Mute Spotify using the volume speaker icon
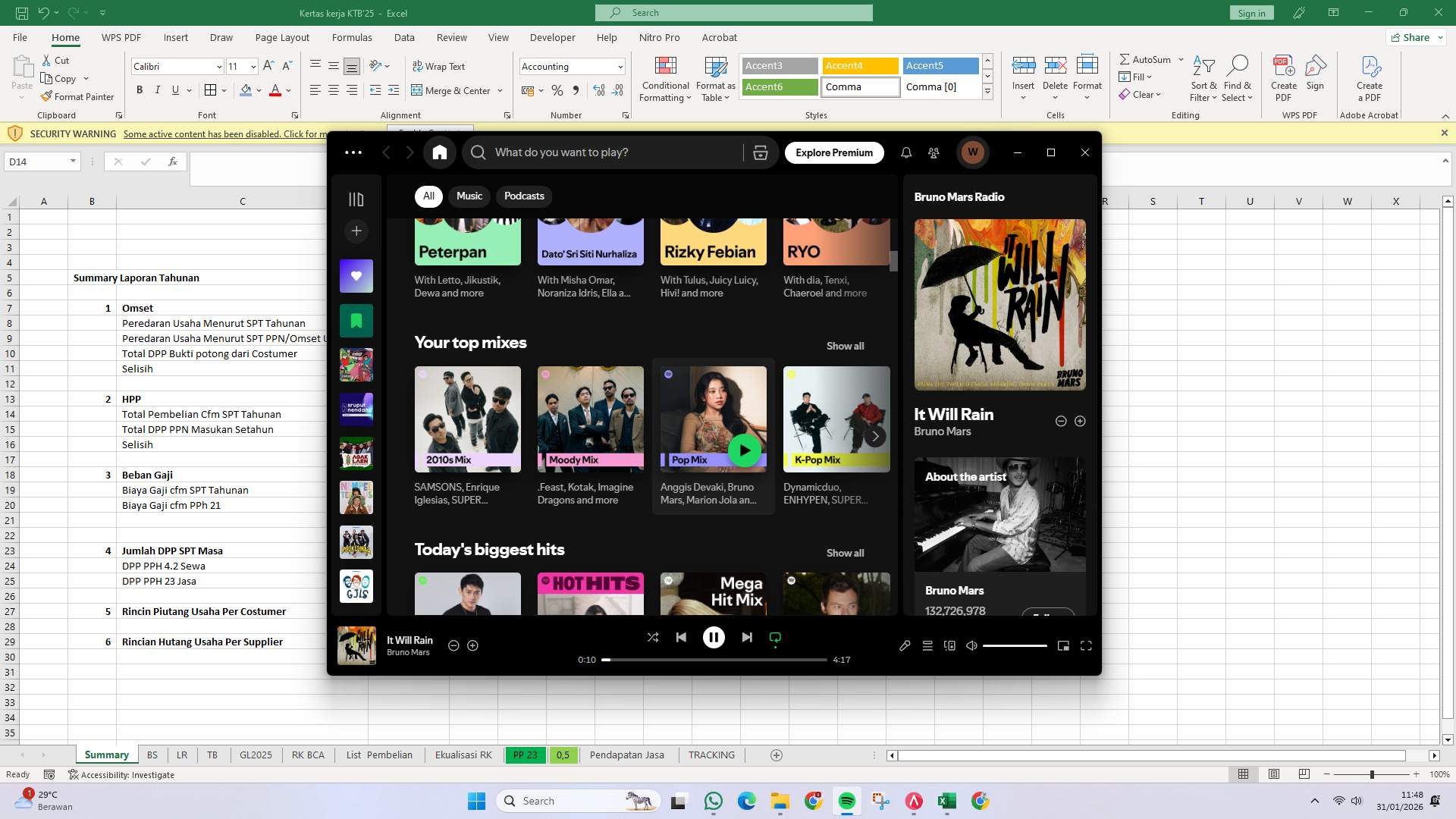Image resolution: width=1456 pixels, height=819 pixels. [x=971, y=645]
